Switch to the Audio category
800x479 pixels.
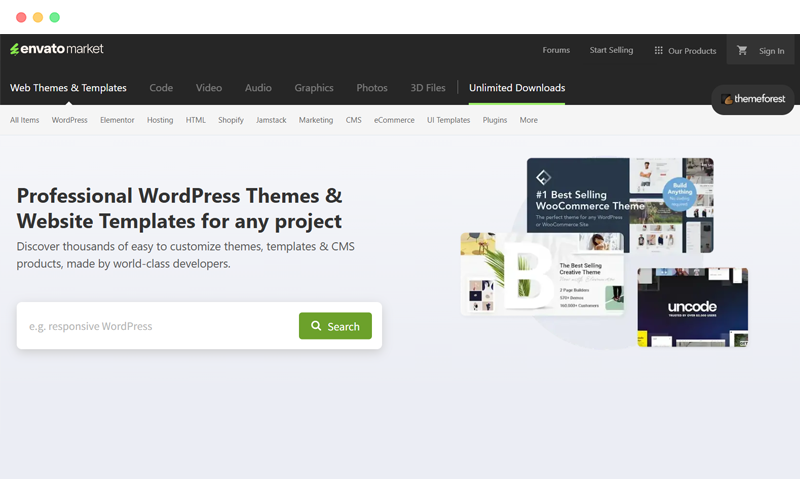click(x=258, y=88)
